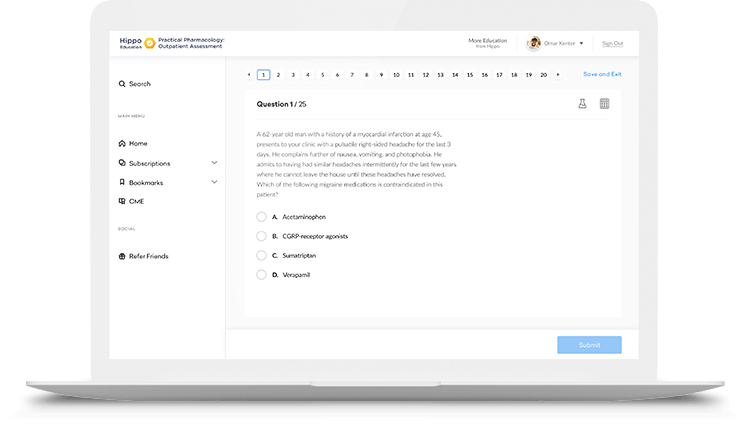Image resolution: width=749 pixels, height=424 pixels.
Task: Go to Home in the sidebar
Action: (137, 143)
